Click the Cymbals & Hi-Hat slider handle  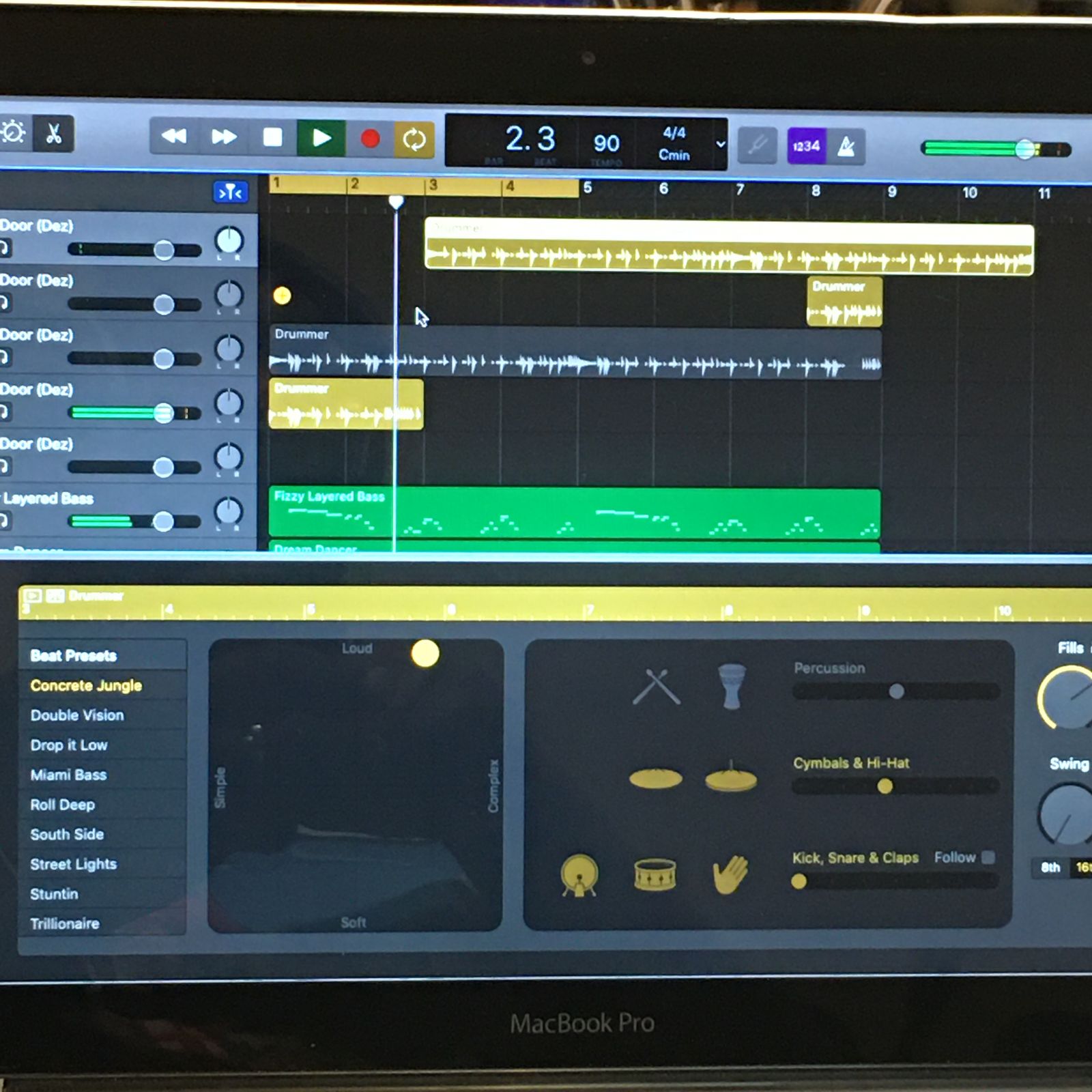[885, 786]
